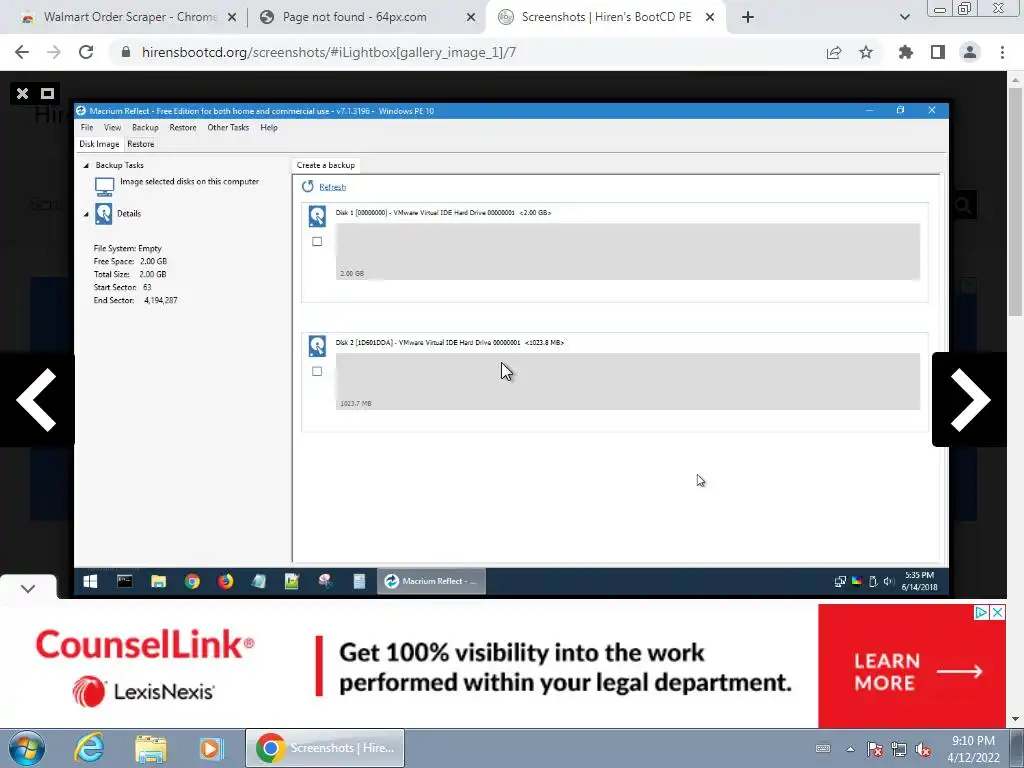The height and width of the screenshot is (768, 1024).
Task: Click the Image selected disks computer icon
Action: coord(104,187)
